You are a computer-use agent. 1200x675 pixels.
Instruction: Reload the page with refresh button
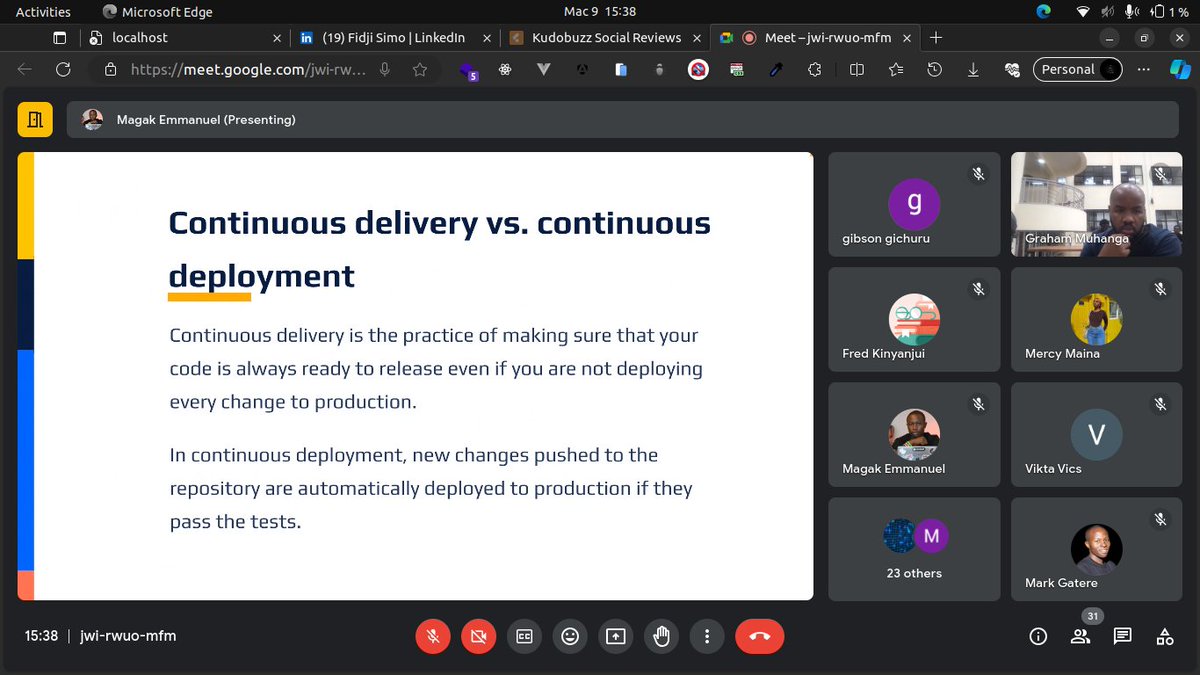click(63, 70)
